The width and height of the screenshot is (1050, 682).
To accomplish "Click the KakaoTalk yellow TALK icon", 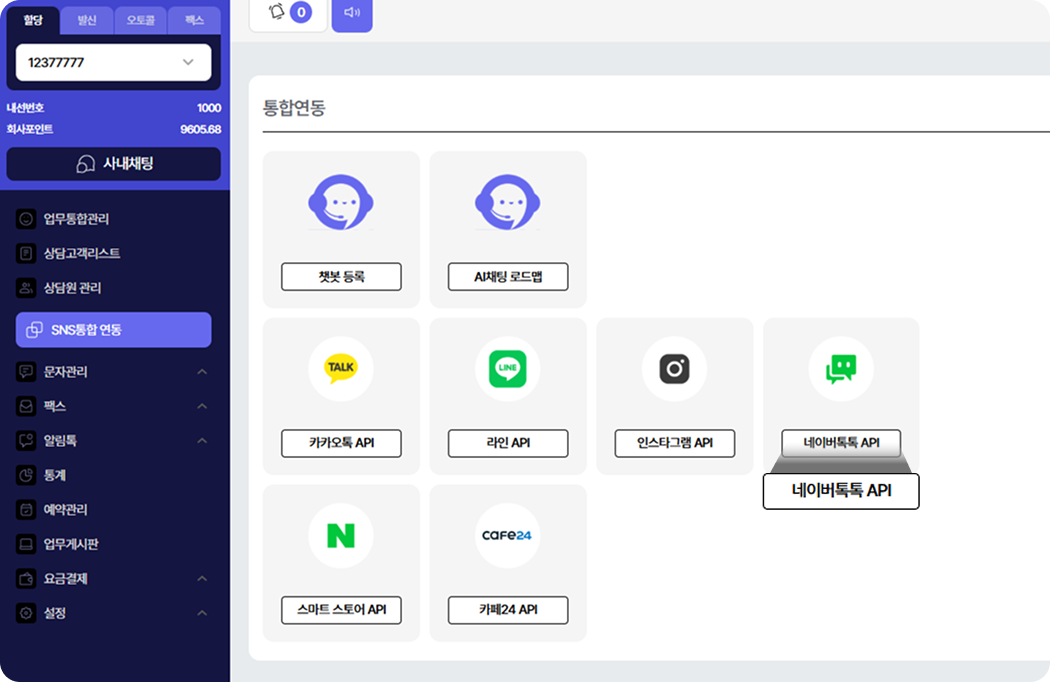I will coord(341,369).
